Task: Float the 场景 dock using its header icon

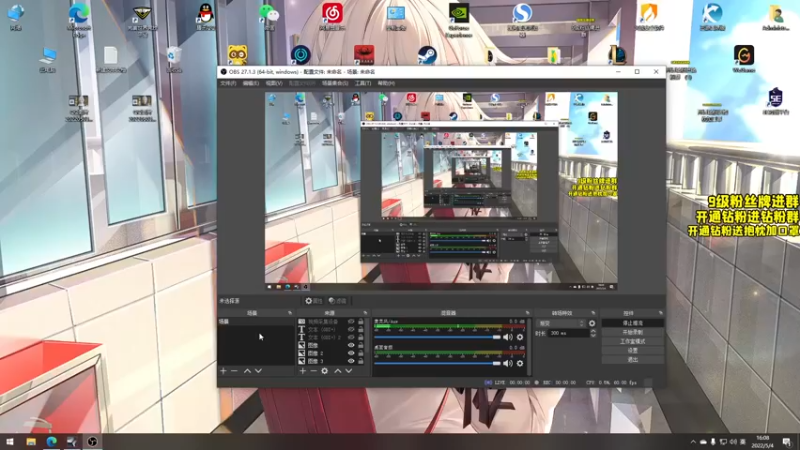Action: click(x=290, y=313)
